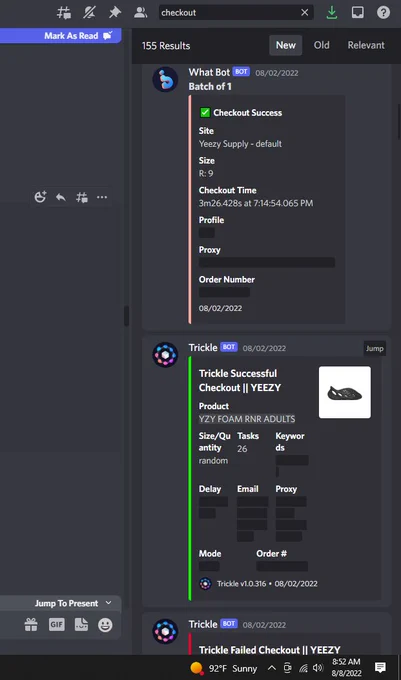Open the Threads icon in header
The image size is (401, 680).
[x=64, y=13]
